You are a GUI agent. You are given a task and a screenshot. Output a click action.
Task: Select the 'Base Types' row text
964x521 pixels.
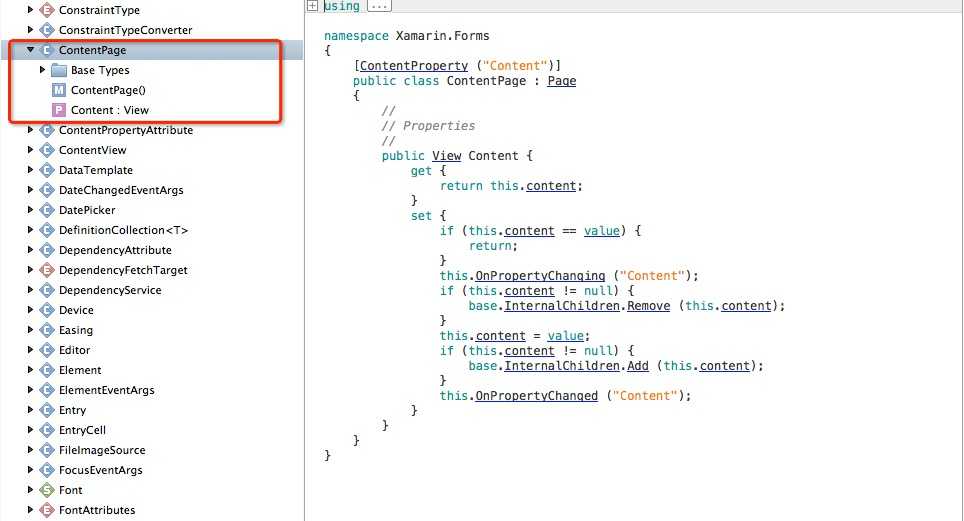100,70
